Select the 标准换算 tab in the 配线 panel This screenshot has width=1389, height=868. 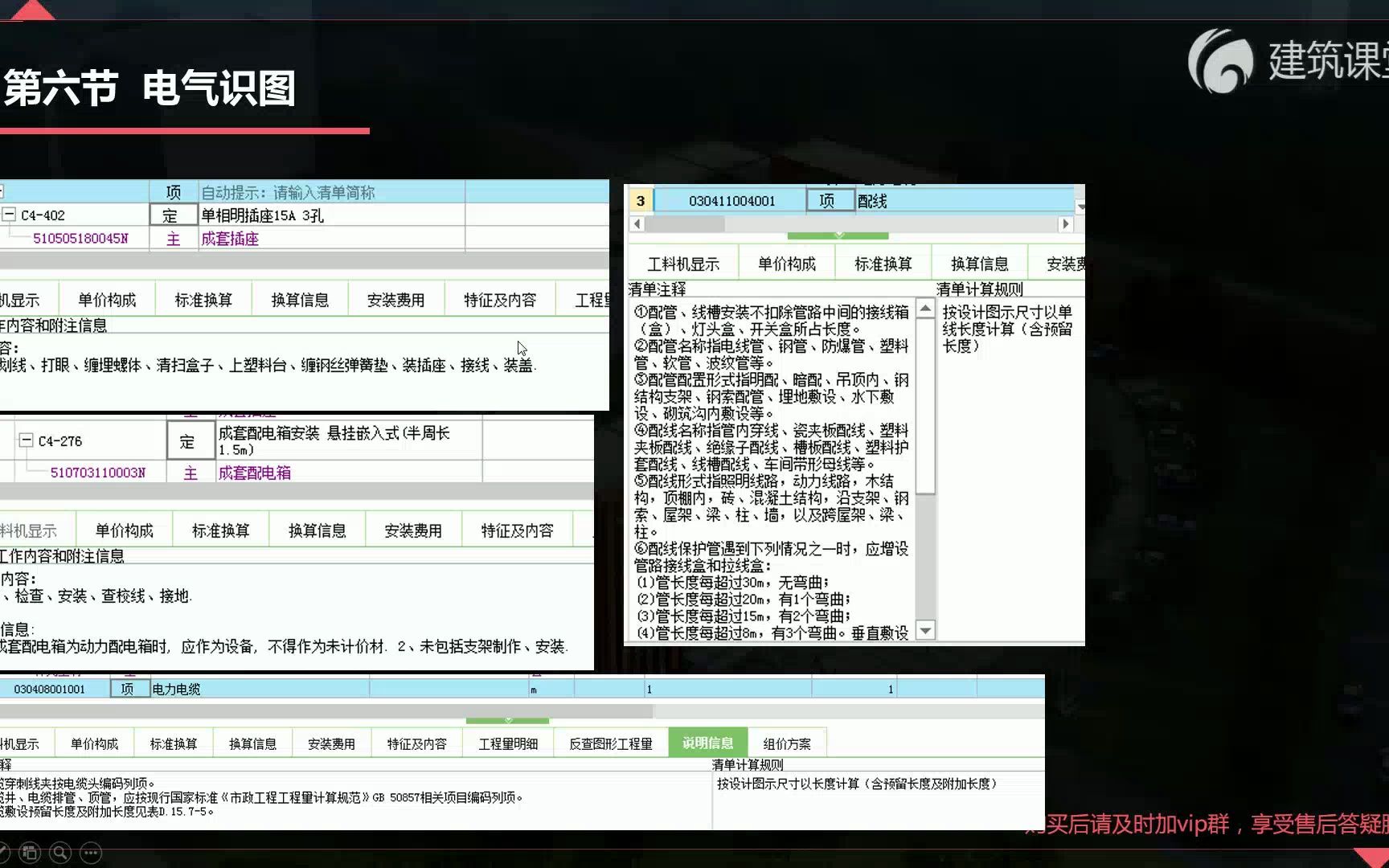point(883,262)
